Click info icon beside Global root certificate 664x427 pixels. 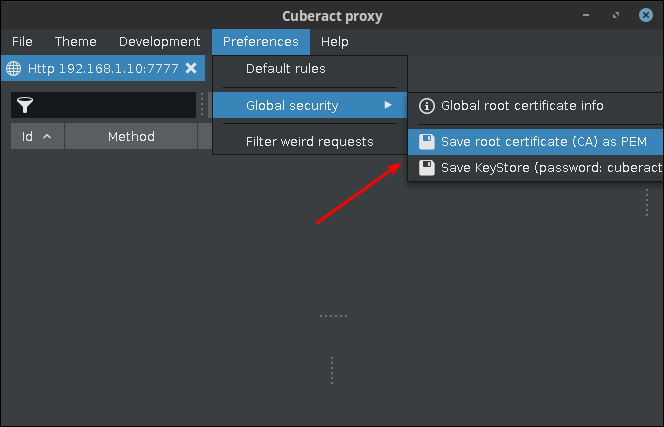click(426, 106)
